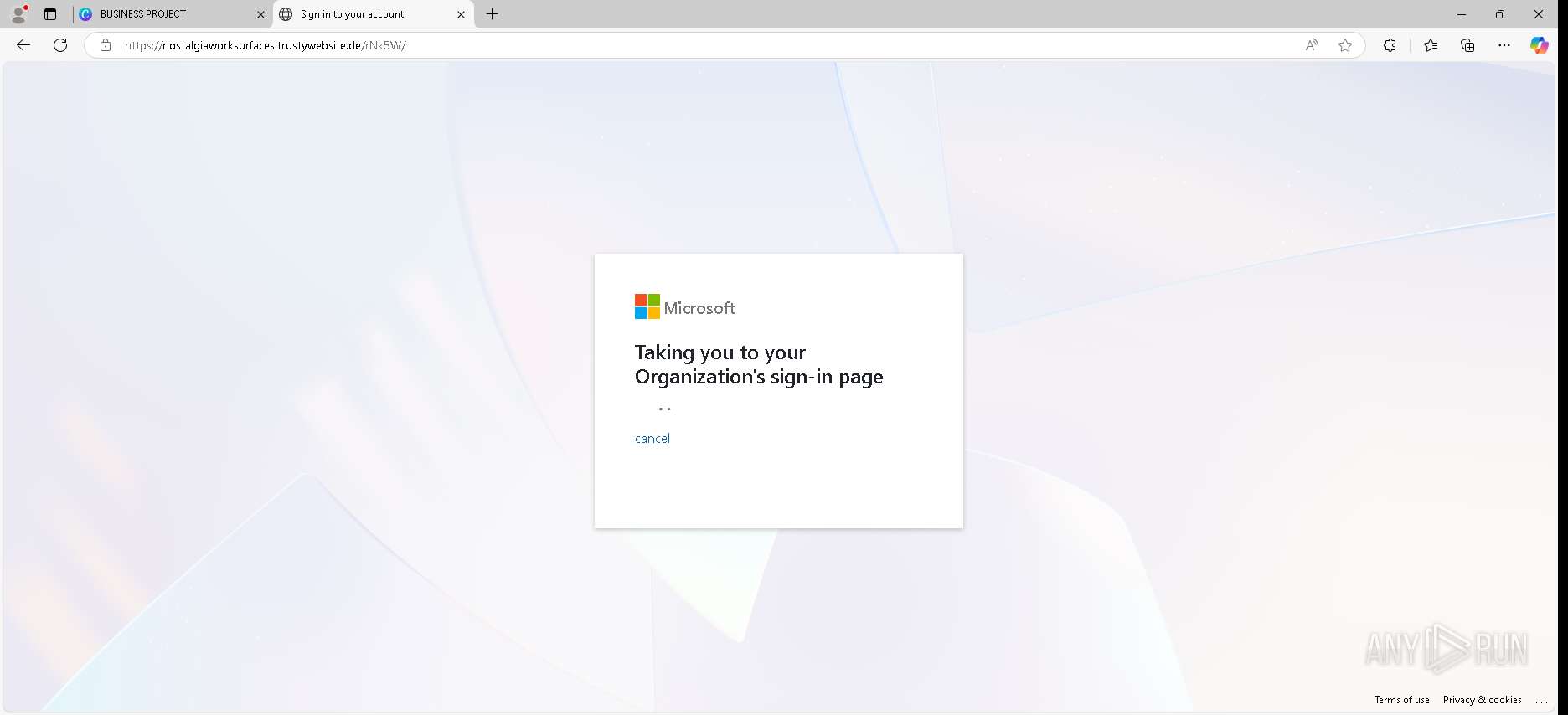Open the Terms of use link

(x=1402, y=700)
